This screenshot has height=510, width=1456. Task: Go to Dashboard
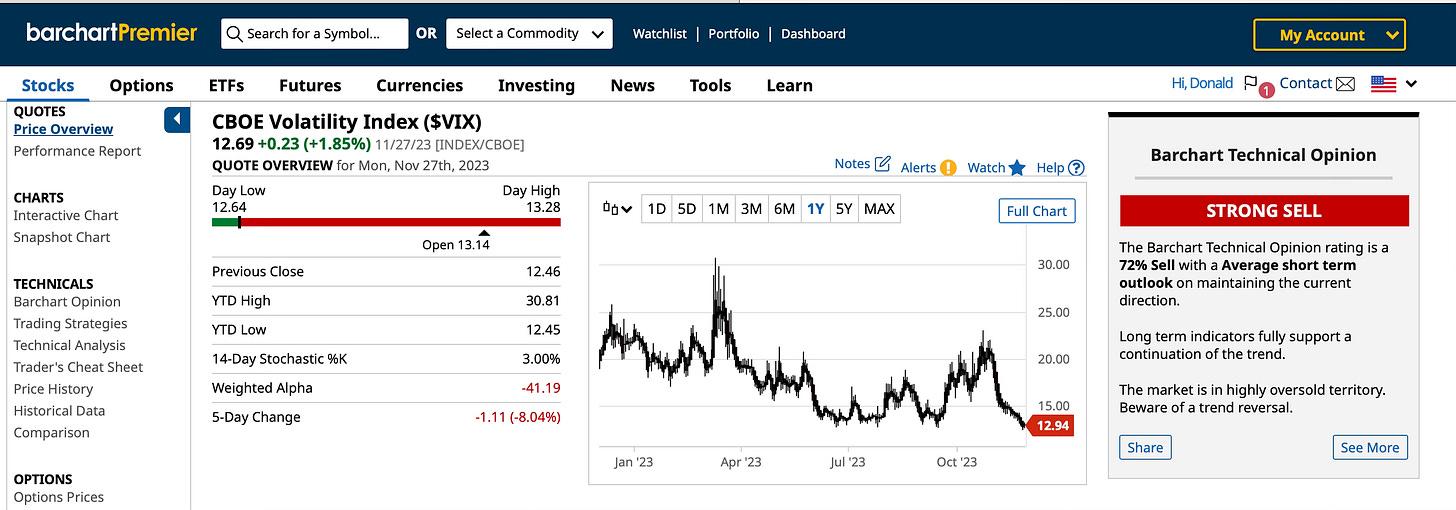click(x=813, y=33)
